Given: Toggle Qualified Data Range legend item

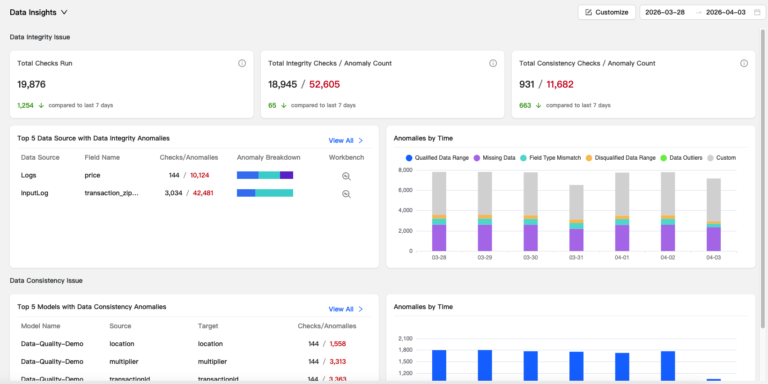Looking at the screenshot, I should (x=437, y=158).
